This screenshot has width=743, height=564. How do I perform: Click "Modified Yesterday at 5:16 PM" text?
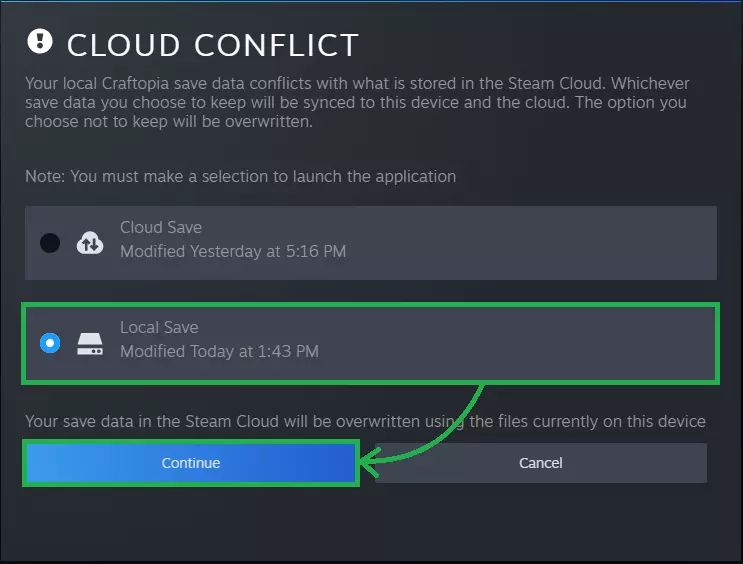tap(232, 251)
